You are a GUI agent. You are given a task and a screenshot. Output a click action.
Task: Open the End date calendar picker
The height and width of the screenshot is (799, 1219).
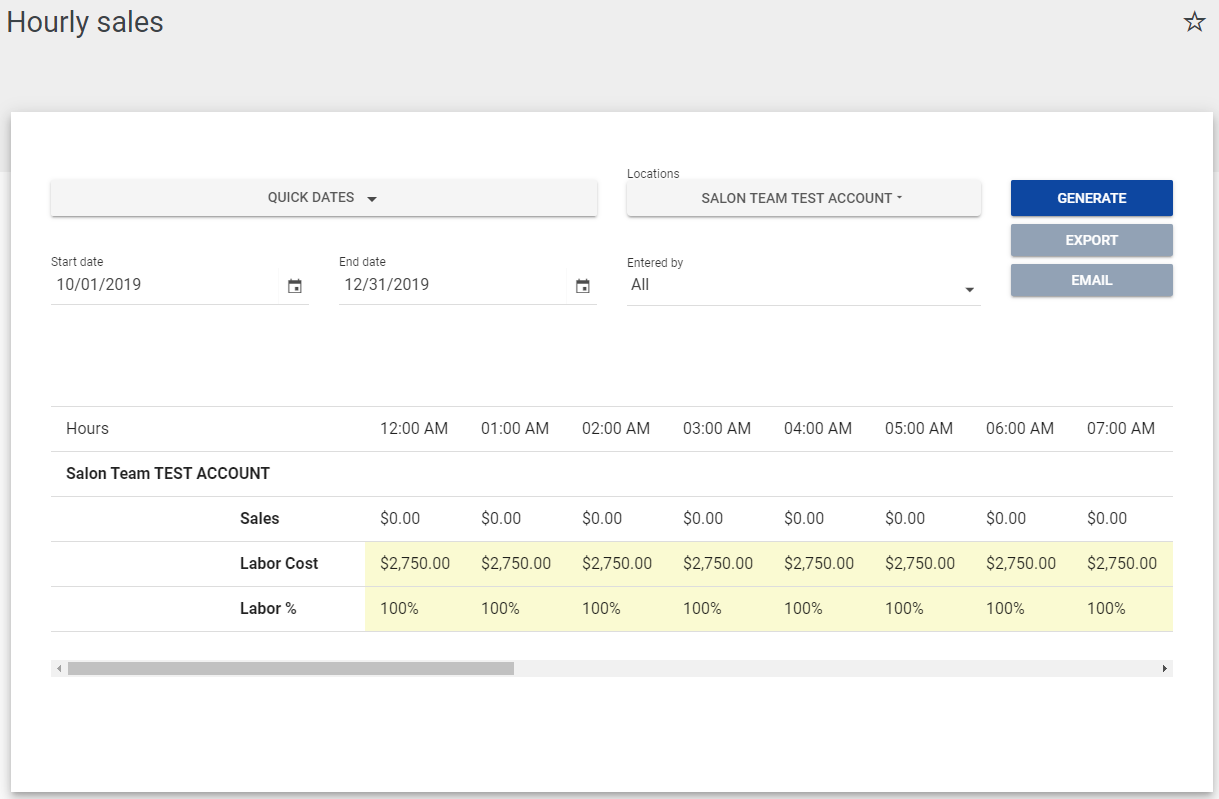pyautogui.click(x=583, y=286)
